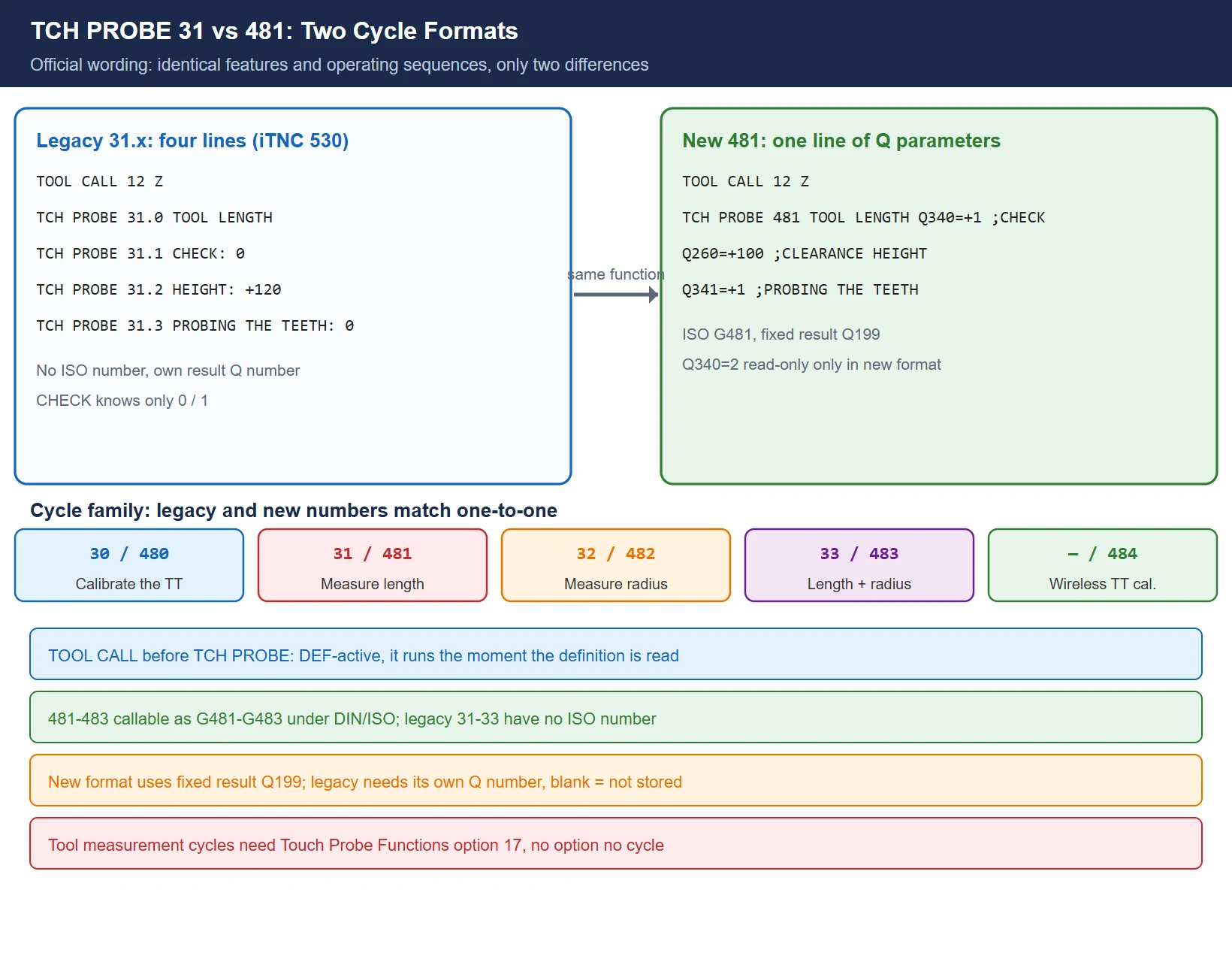The image size is (1232, 962).
Task: Choose the 33 / 483 Length + radius card
Action: [x=859, y=565]
